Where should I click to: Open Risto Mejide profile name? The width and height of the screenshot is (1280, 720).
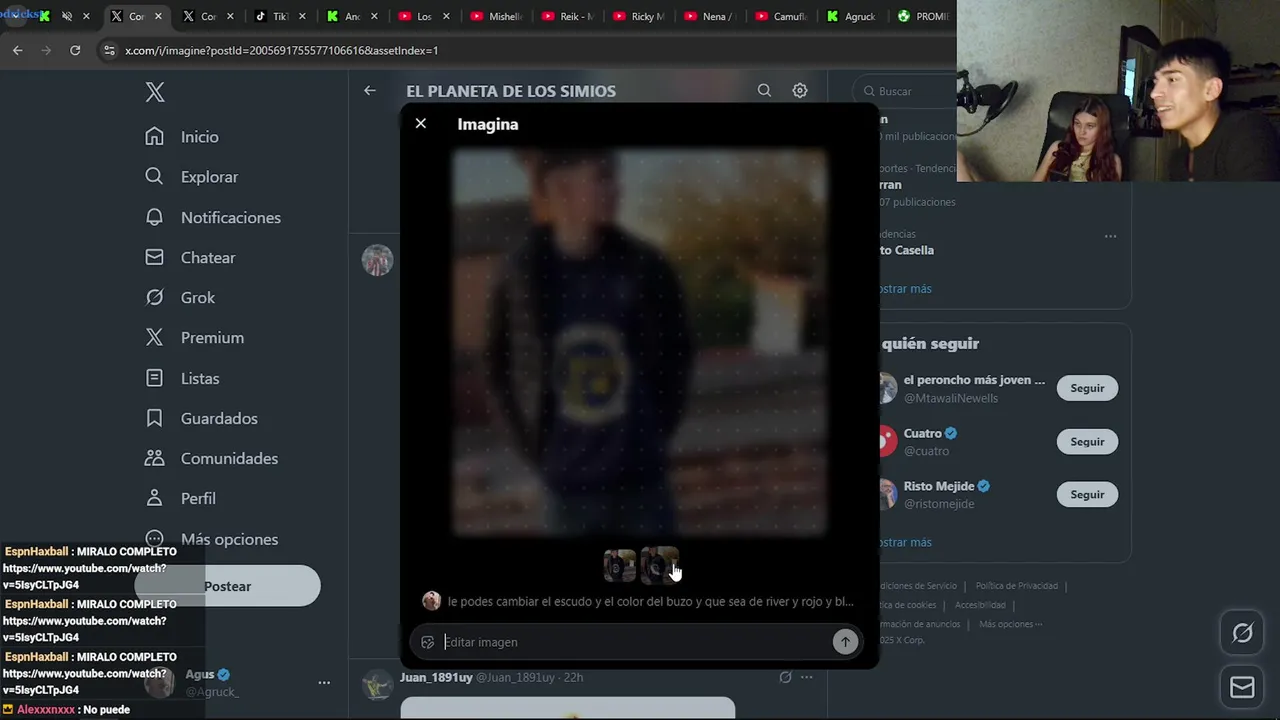tap(940, 486)
